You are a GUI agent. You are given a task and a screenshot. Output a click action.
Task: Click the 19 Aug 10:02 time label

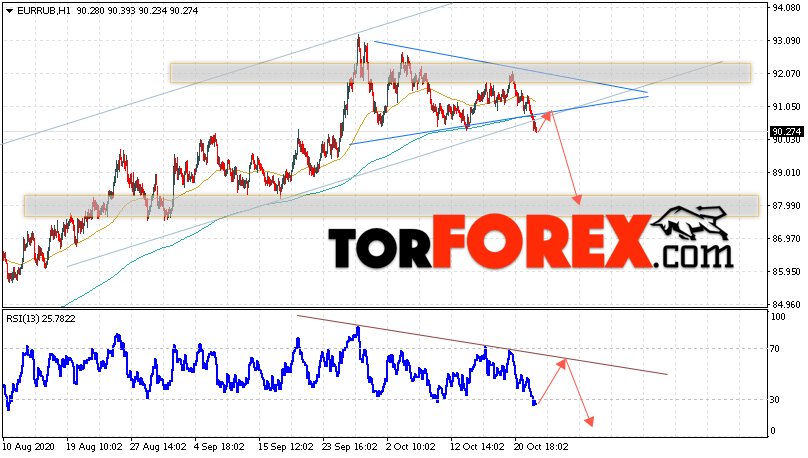click(94, 447)
